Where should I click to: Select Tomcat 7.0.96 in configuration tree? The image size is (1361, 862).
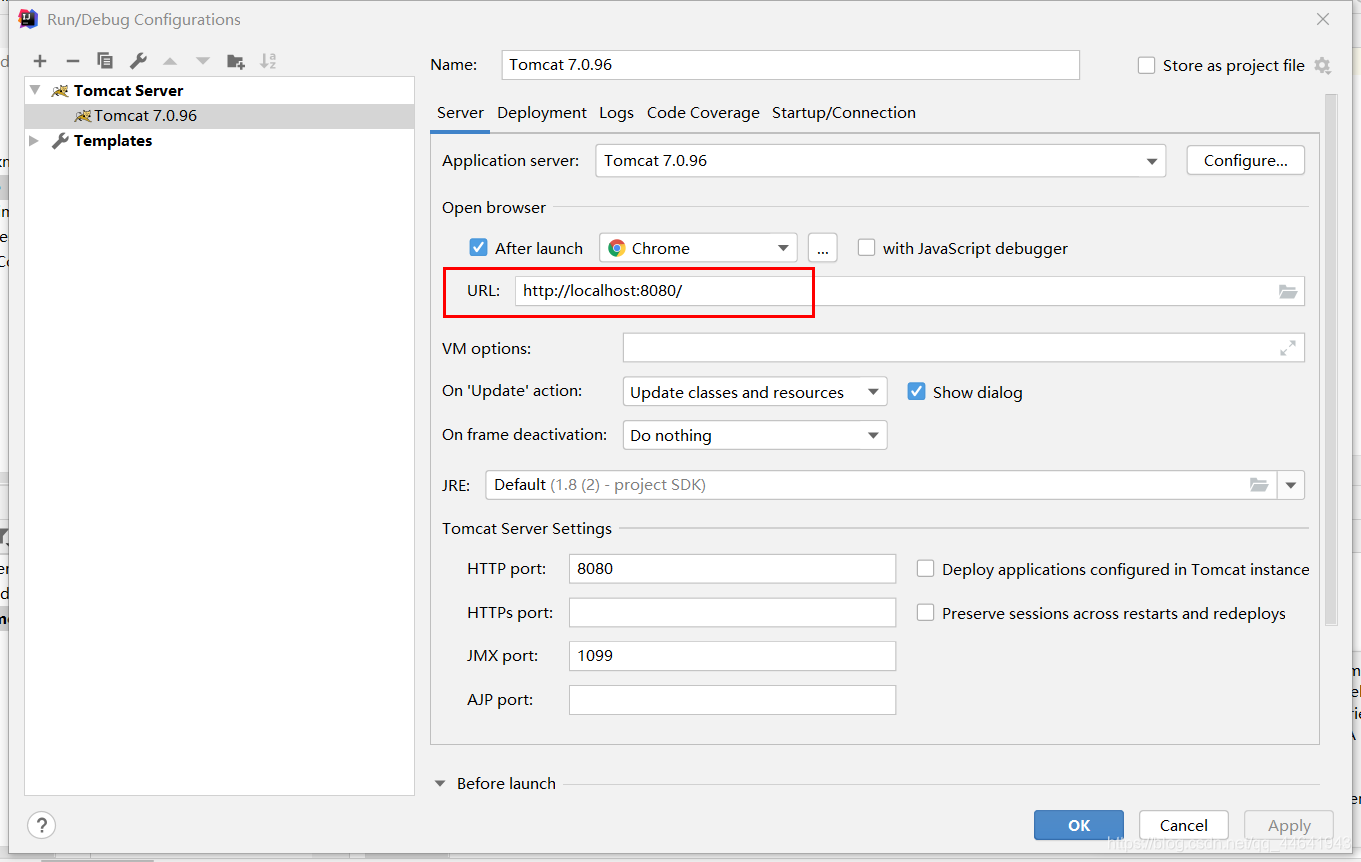pos(219,116)
